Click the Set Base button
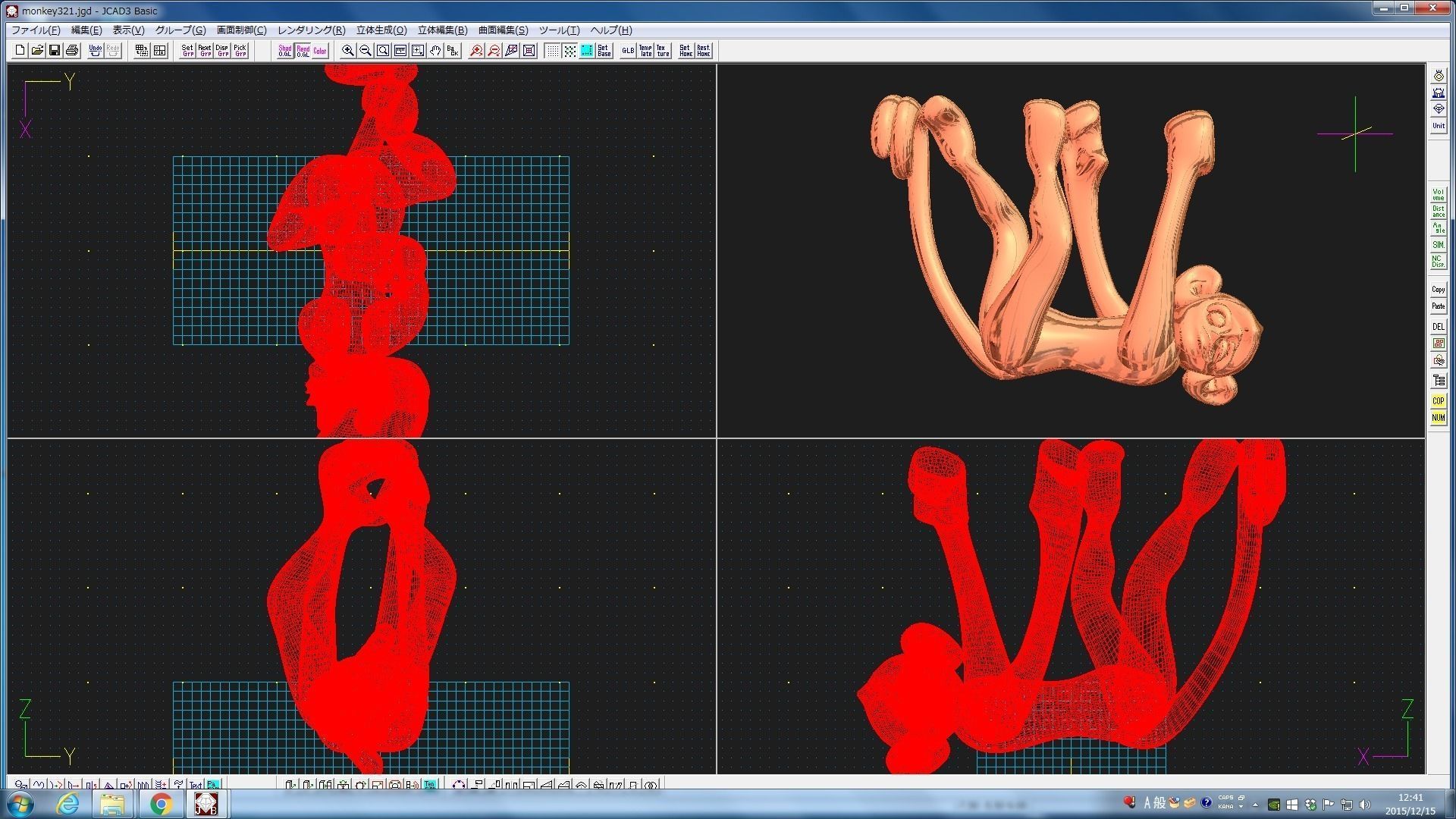The height and width of the screenshot is (819, 1456). 604,51
